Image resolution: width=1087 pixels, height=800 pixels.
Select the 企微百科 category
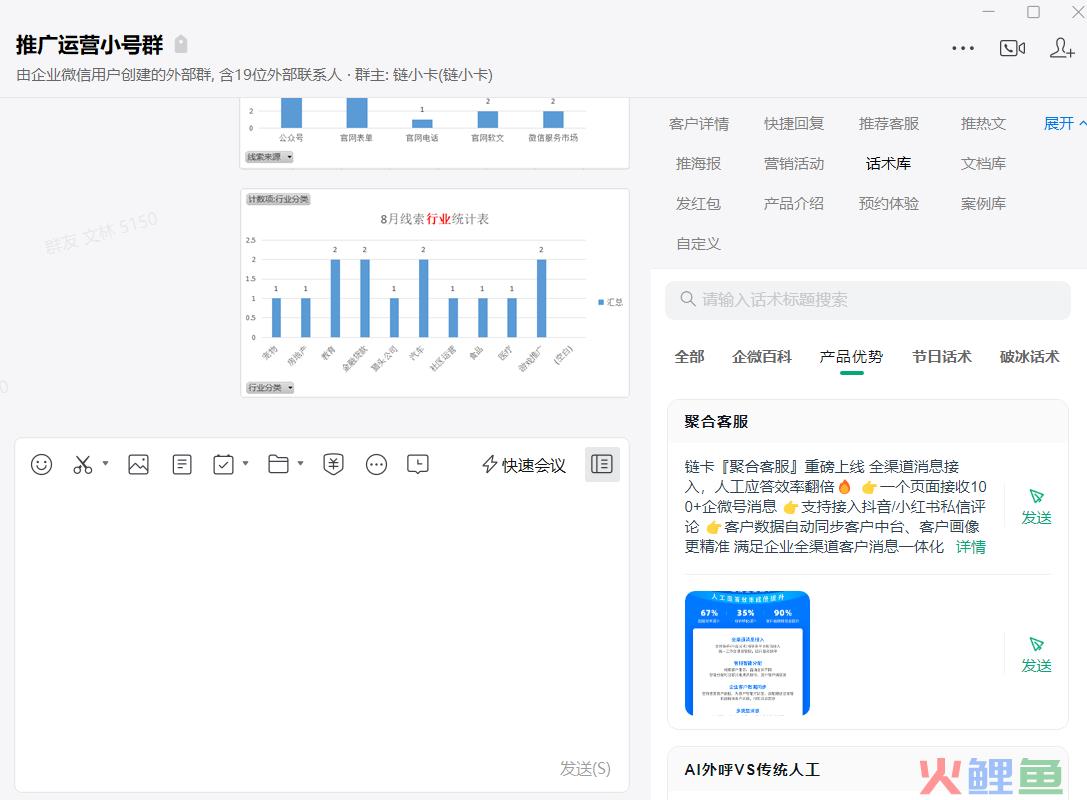[761, 357]
